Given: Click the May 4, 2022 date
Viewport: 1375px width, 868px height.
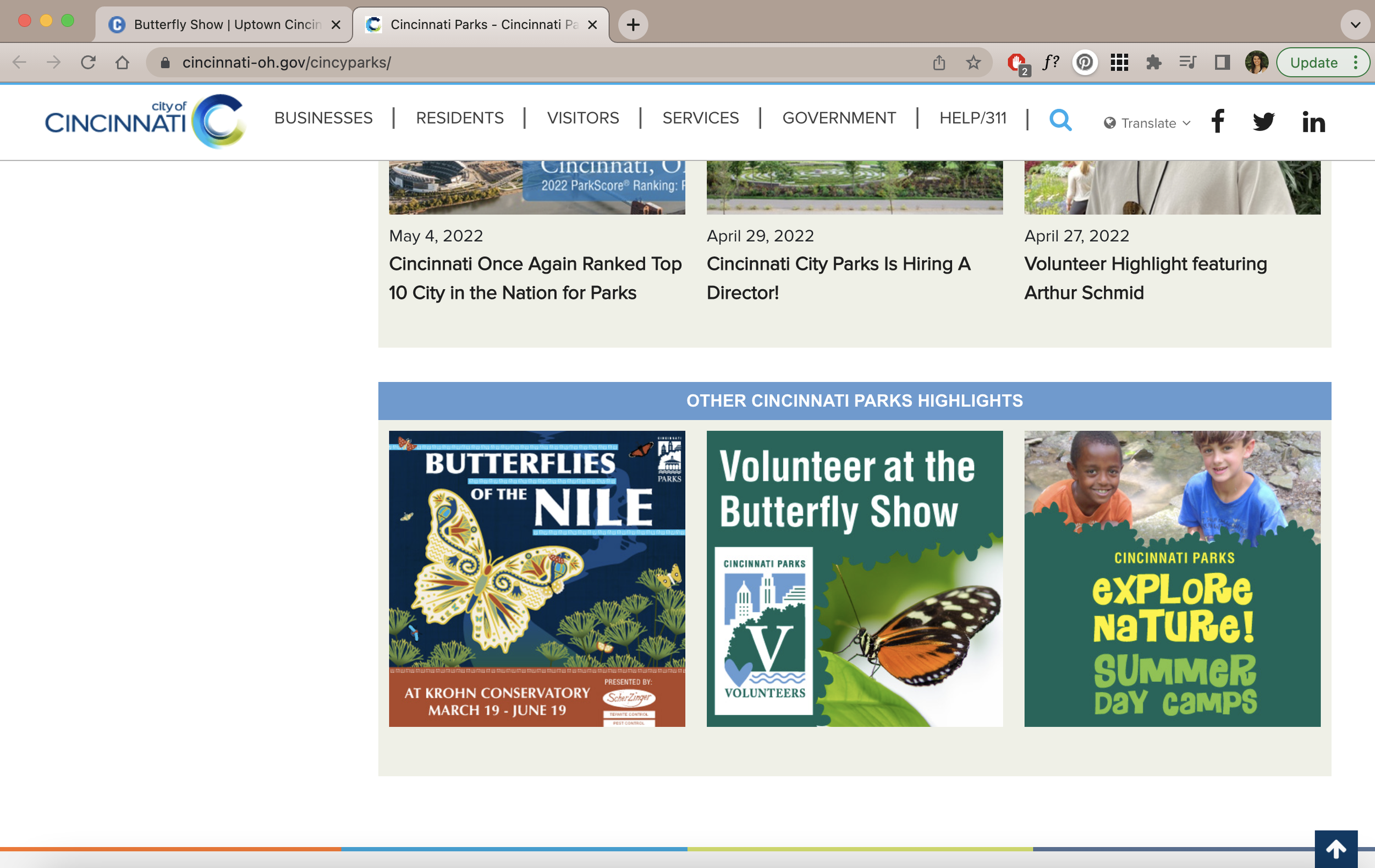Looking at the screenshot, I should click(x=436, y=236).
